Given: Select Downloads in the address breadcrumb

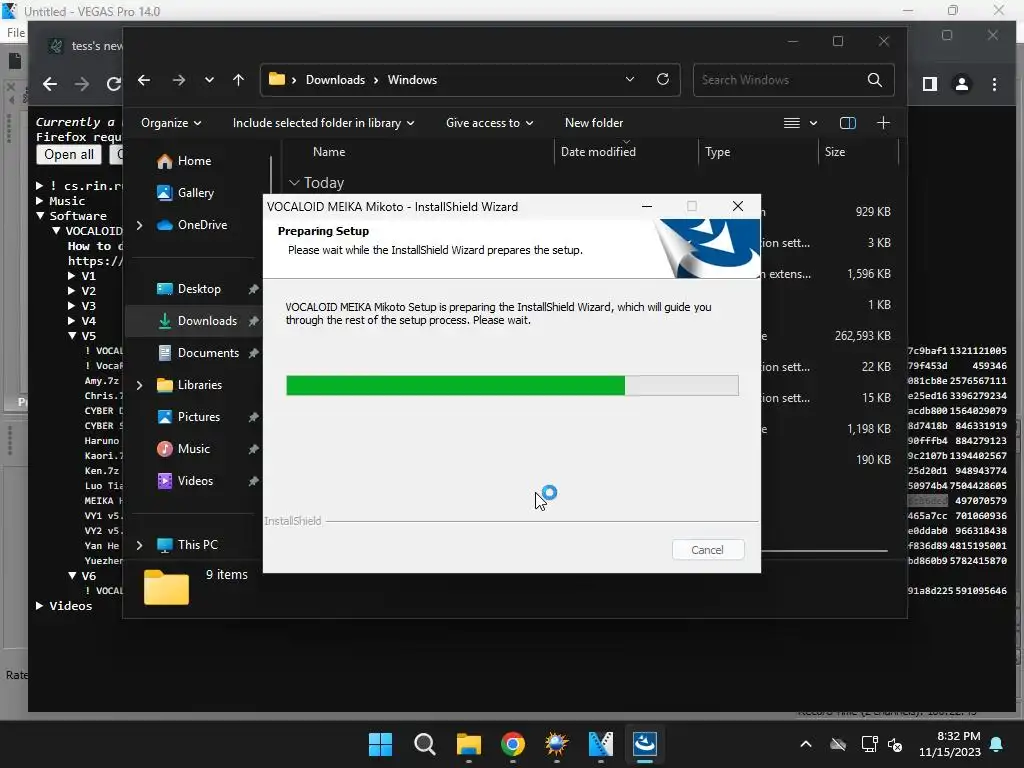Looking at the screenshot, I should 335,80.
